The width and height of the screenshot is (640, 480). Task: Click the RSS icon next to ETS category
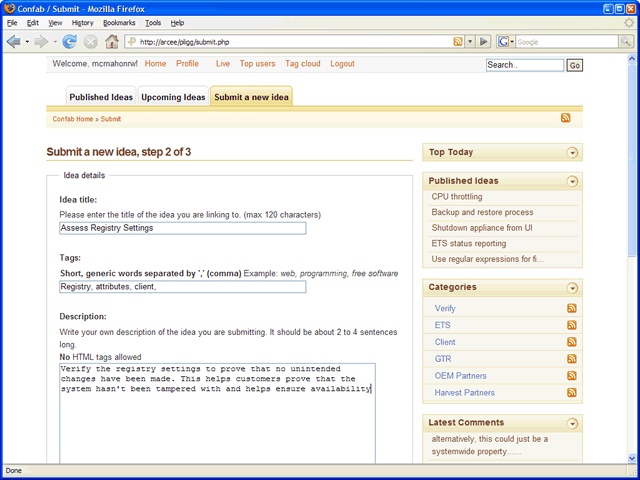(x=572, y=325)
